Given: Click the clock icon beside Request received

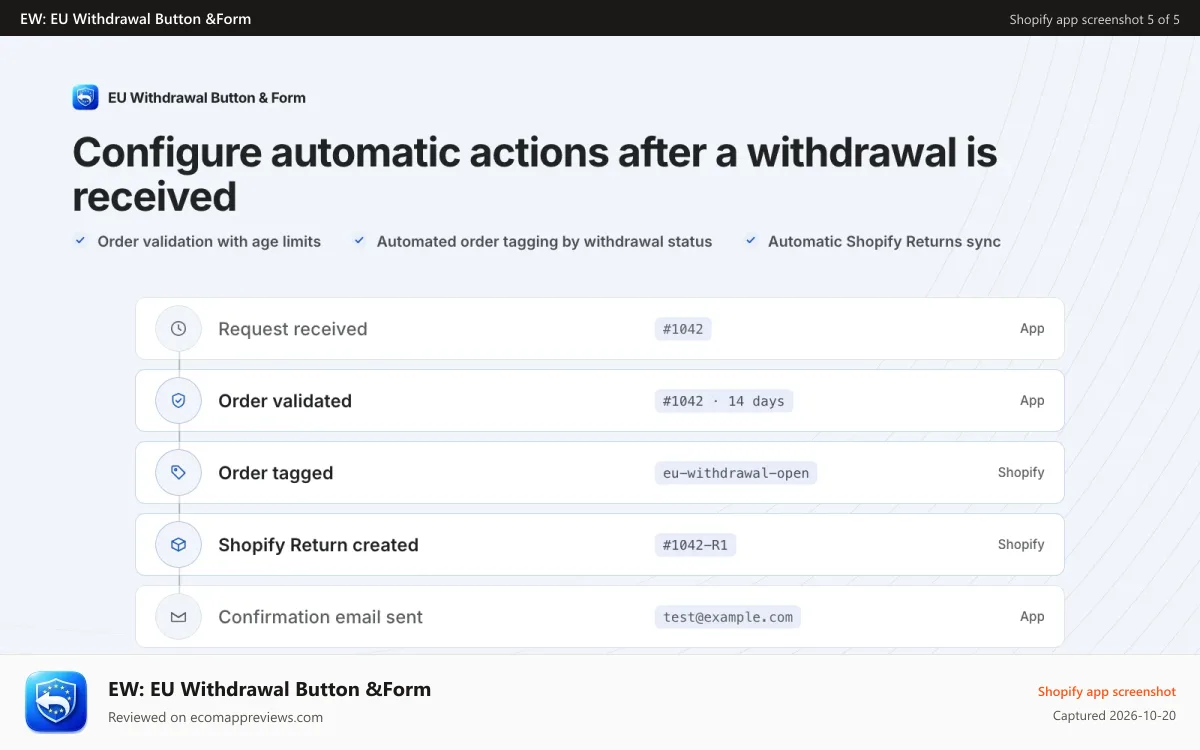Looking at the screenshot, I should tap(179, 328).
